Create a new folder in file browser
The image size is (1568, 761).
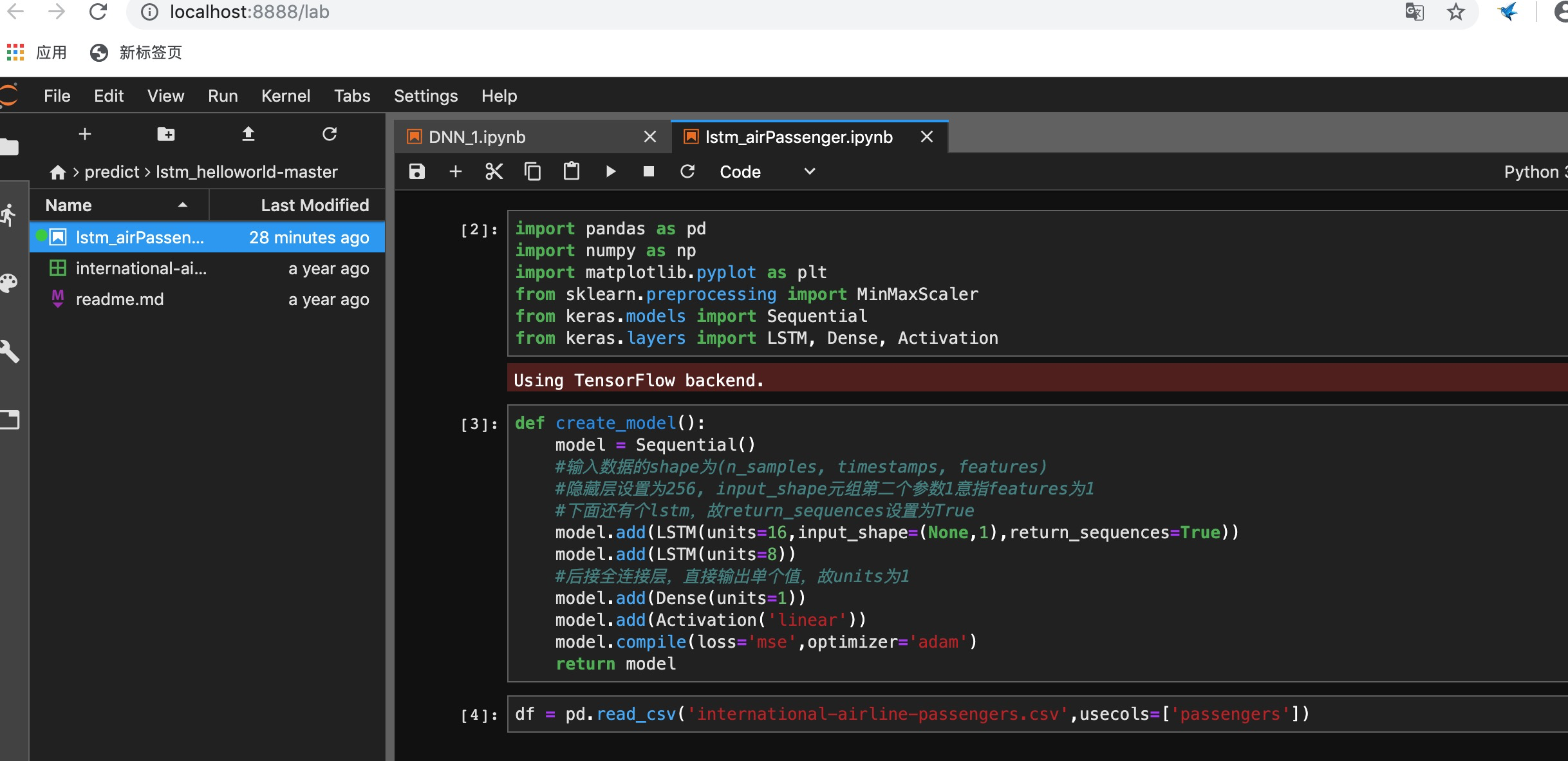coord(166,134)
